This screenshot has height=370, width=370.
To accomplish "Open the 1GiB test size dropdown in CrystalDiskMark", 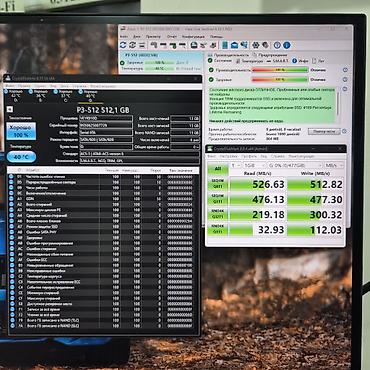I will [254, 165].
